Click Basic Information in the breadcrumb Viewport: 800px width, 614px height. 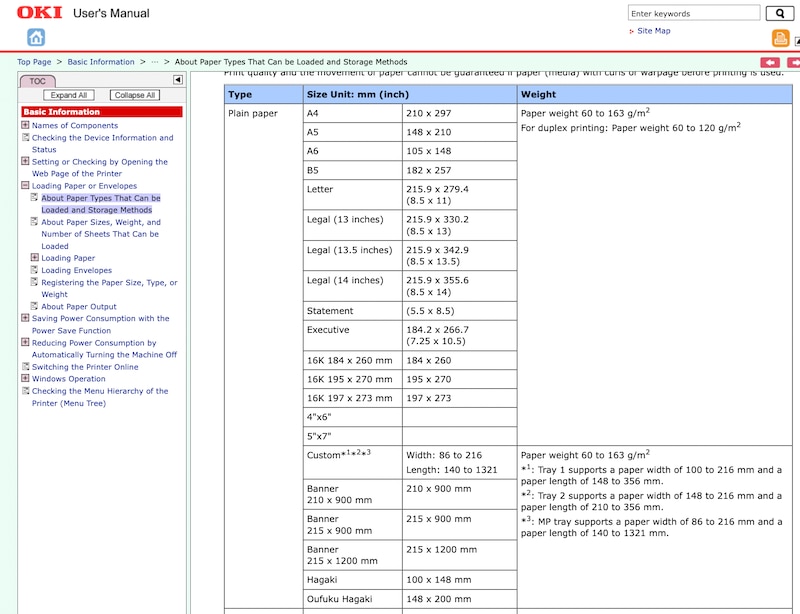[101, 62]
